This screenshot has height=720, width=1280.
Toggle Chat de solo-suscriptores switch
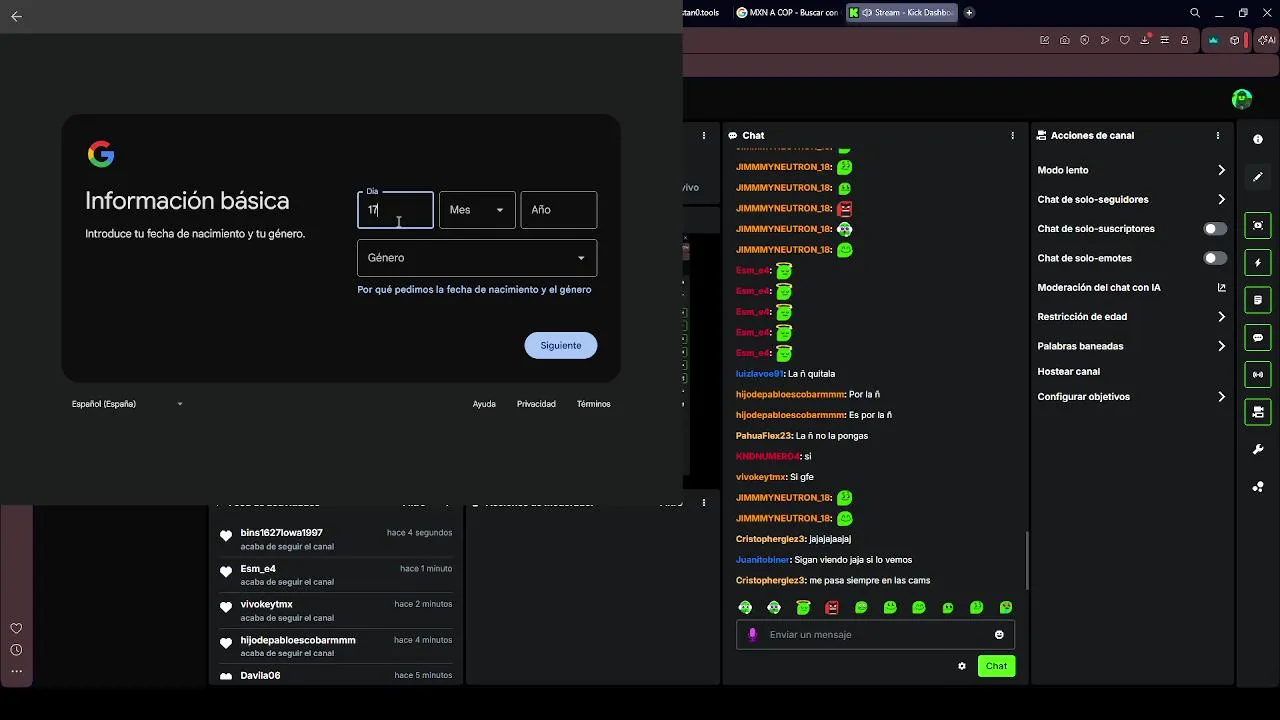pyautogui.click(x=1215, y=229)
